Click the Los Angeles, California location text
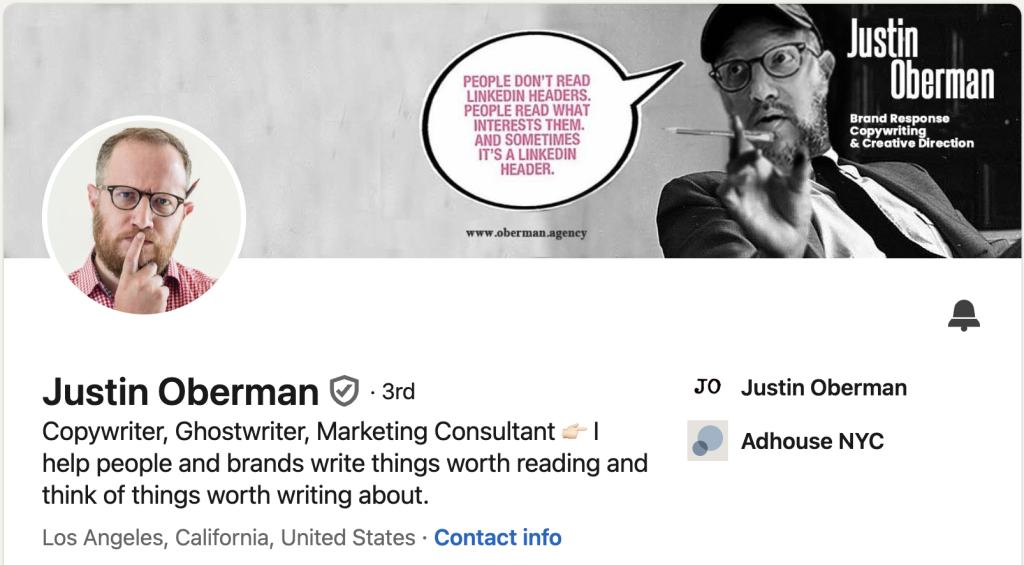1024x565 pixels. (x=228, y=538)
